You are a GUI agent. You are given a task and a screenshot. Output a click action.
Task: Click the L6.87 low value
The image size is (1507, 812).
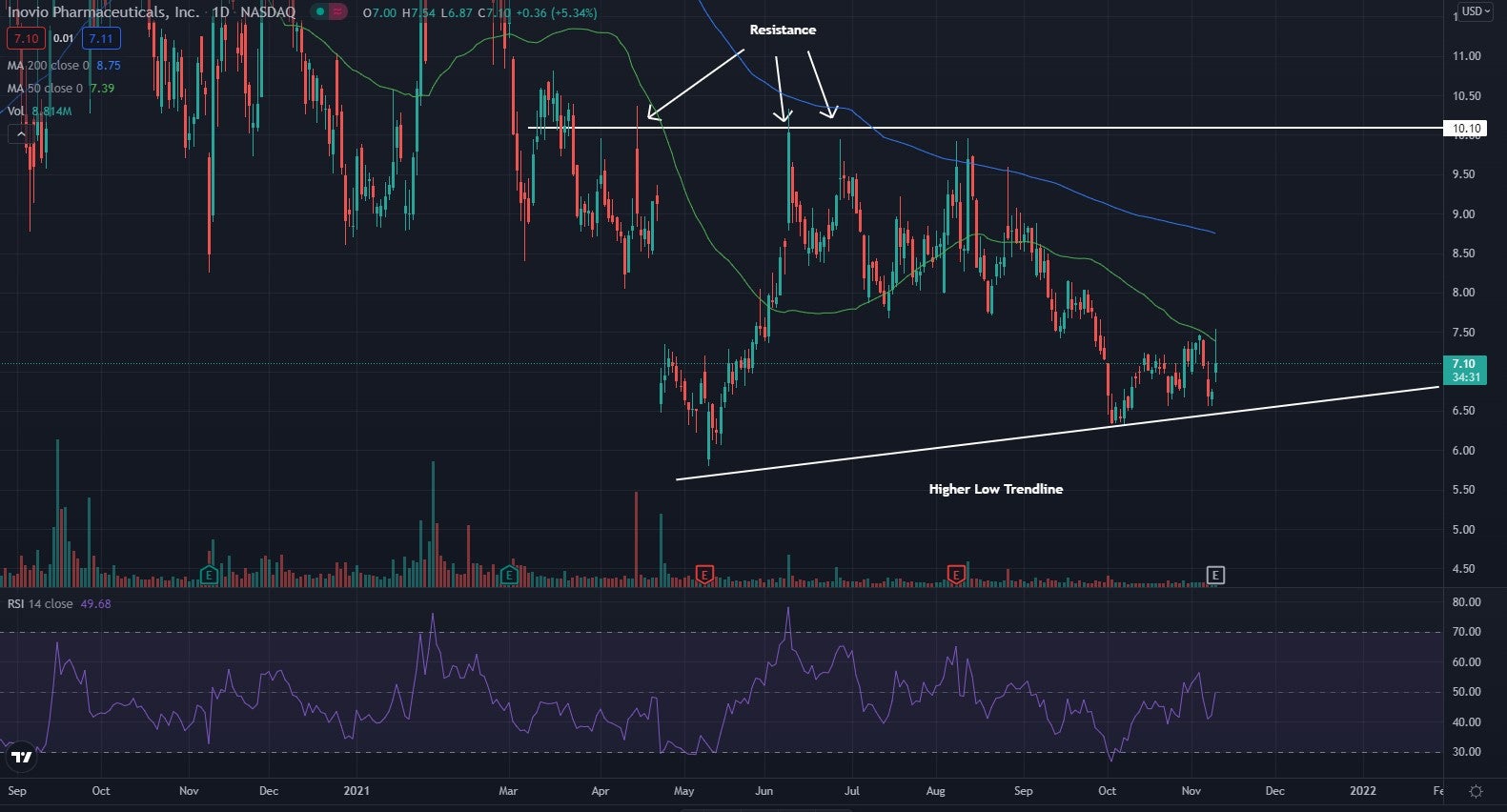tap(457, 13)
